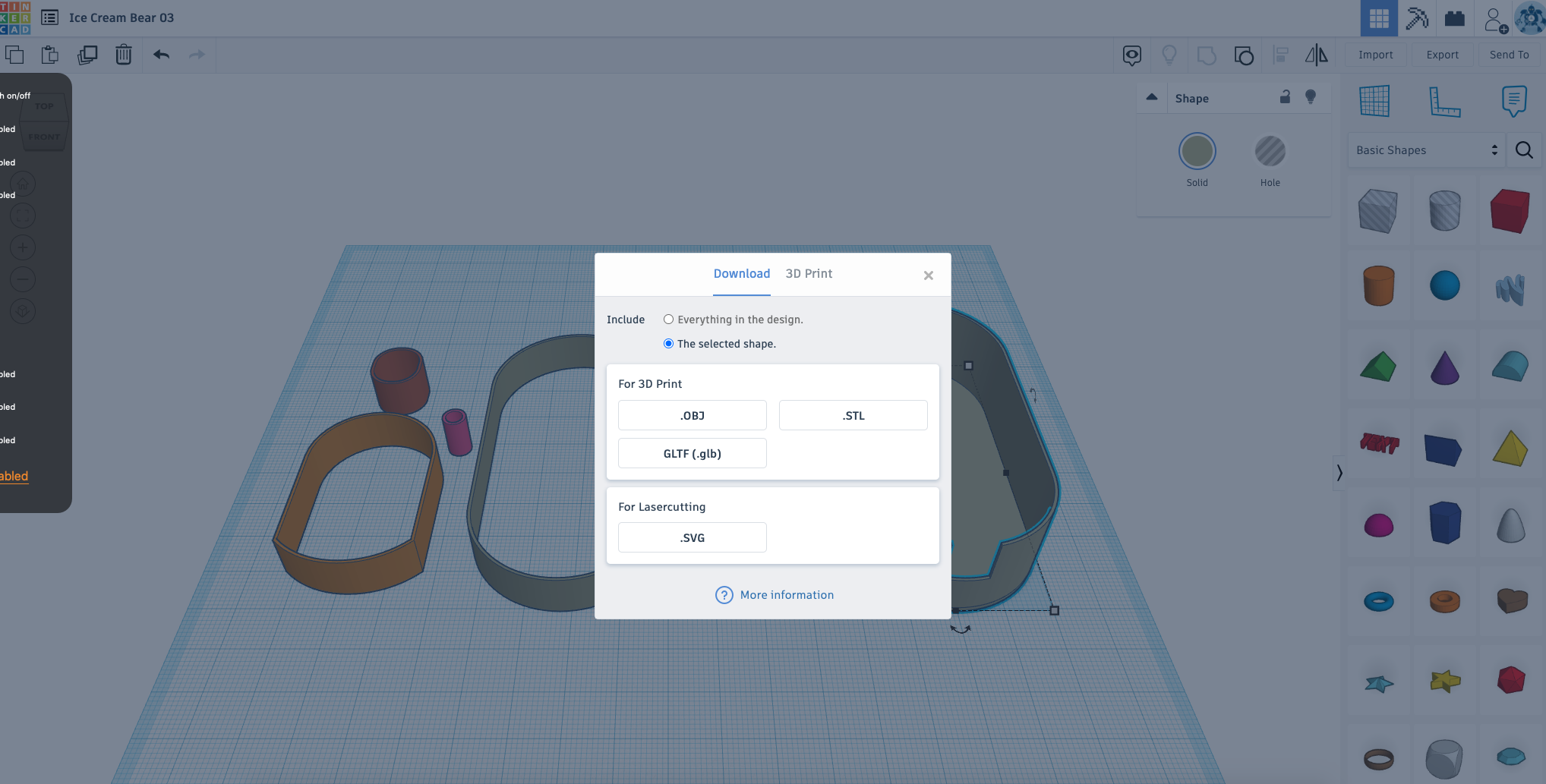Screen dimensions: 1546x784
Task: Open the Basic Shapes category dropdown
Action: click(1425, 150)
